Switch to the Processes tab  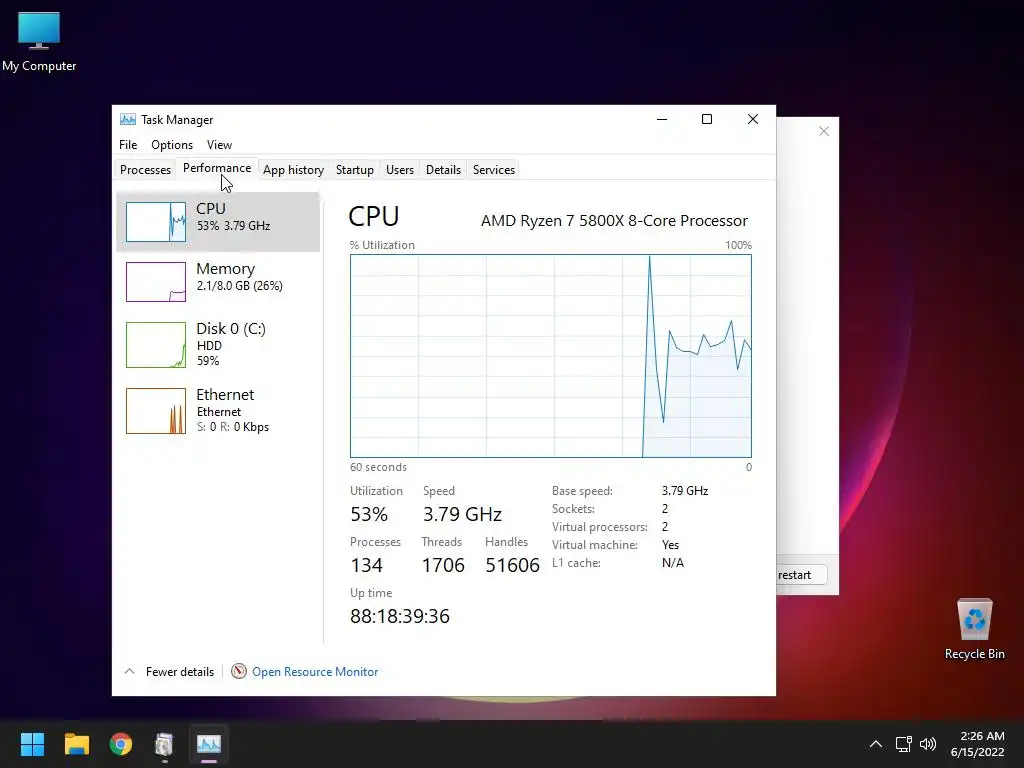[x=145, y=170]
